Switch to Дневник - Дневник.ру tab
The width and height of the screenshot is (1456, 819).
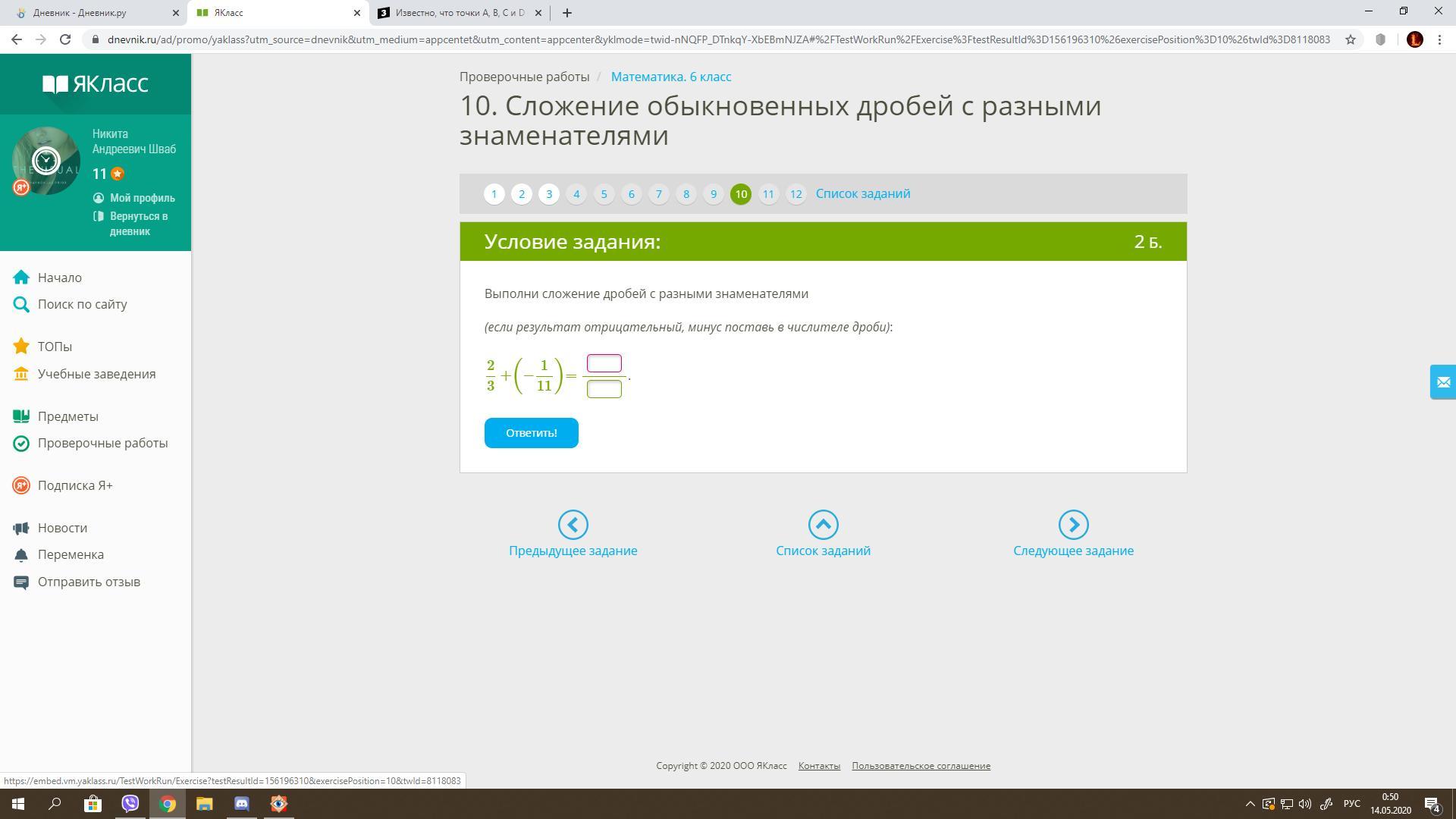click(80, 13)
